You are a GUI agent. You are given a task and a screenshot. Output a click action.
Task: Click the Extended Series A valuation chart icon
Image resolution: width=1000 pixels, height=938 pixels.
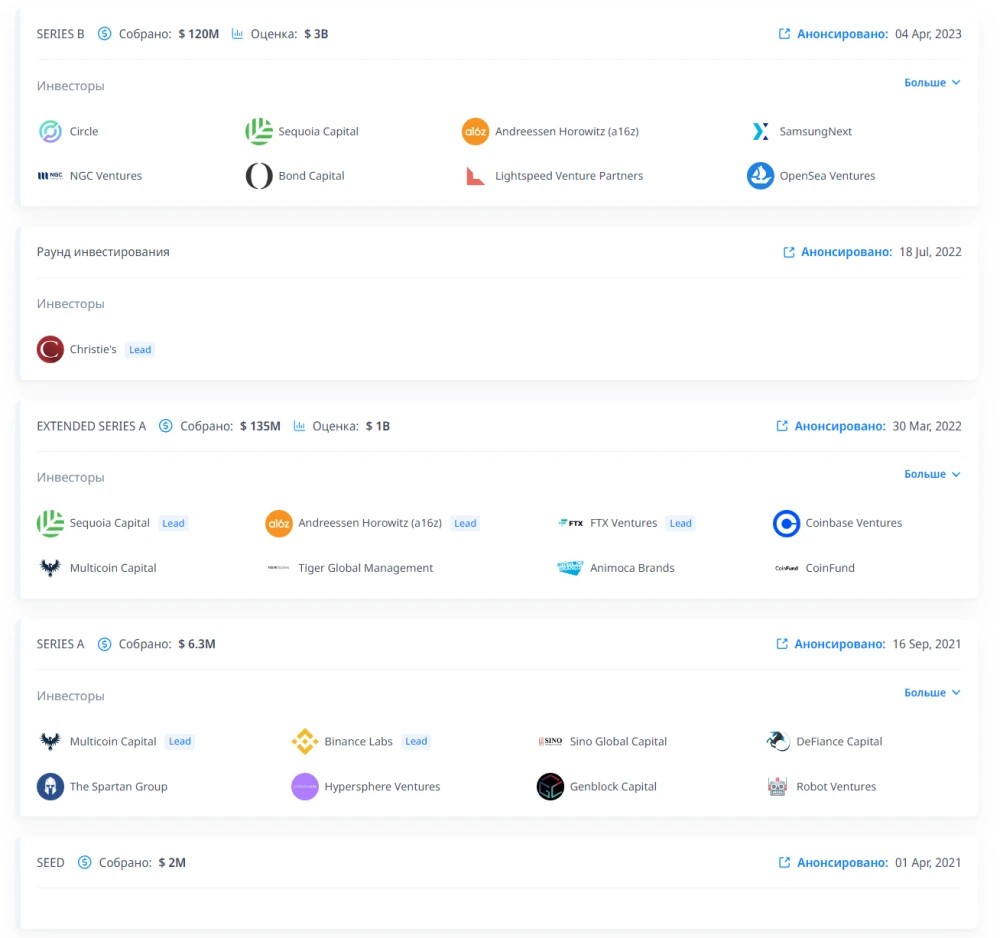[299, 426]
